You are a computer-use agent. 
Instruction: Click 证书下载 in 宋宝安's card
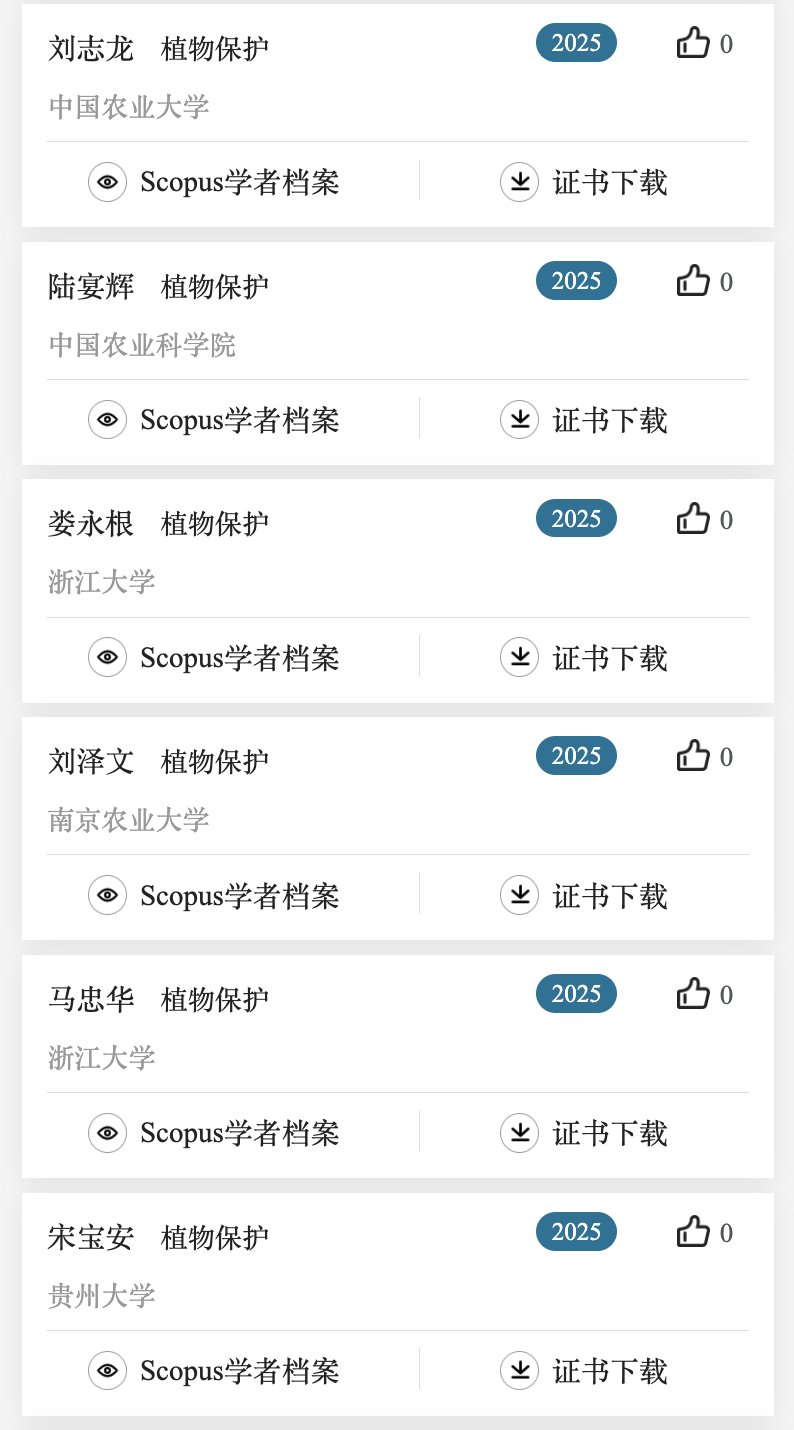tap(609, 1370)
